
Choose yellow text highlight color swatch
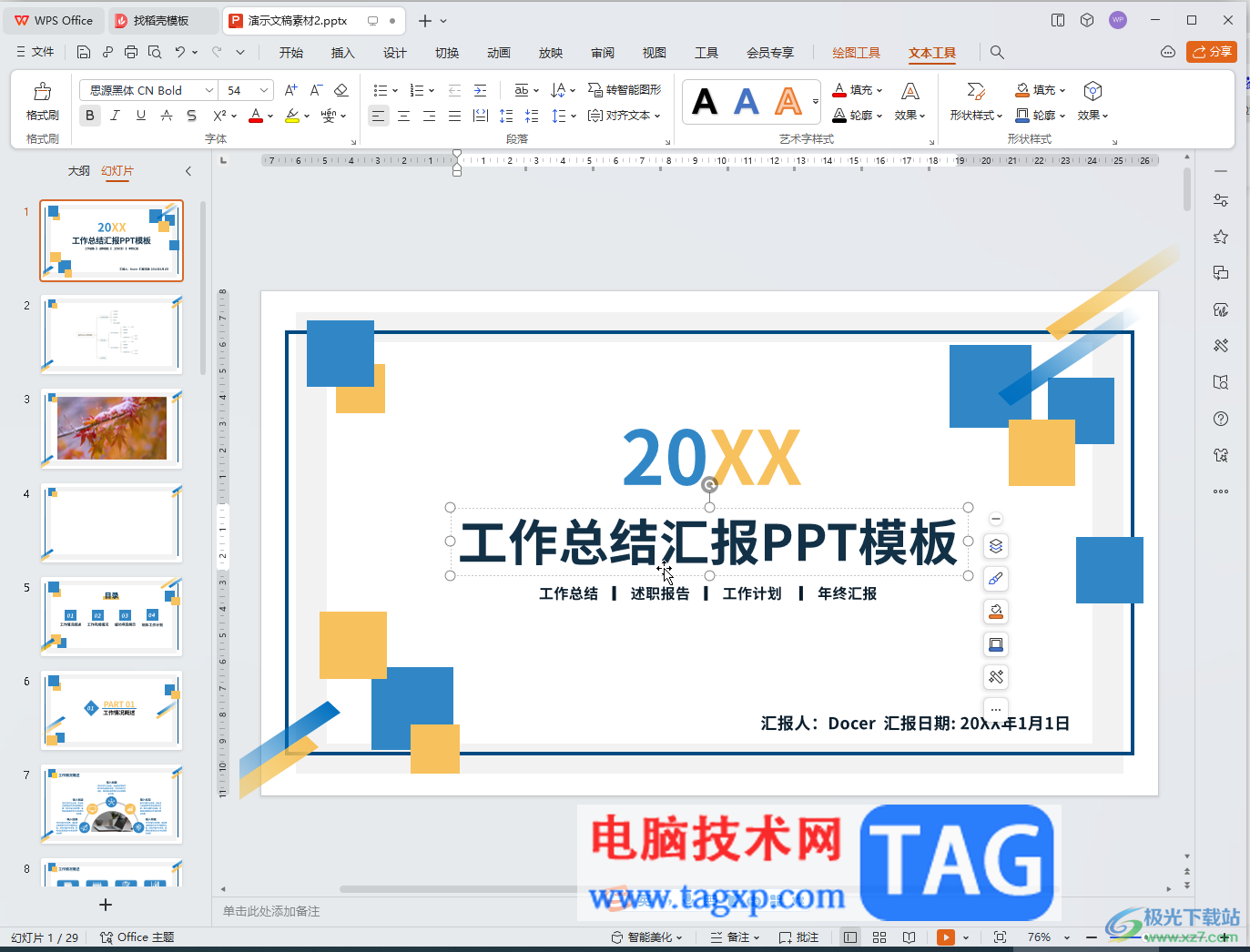pyautogui.click(x=292, y=116)
